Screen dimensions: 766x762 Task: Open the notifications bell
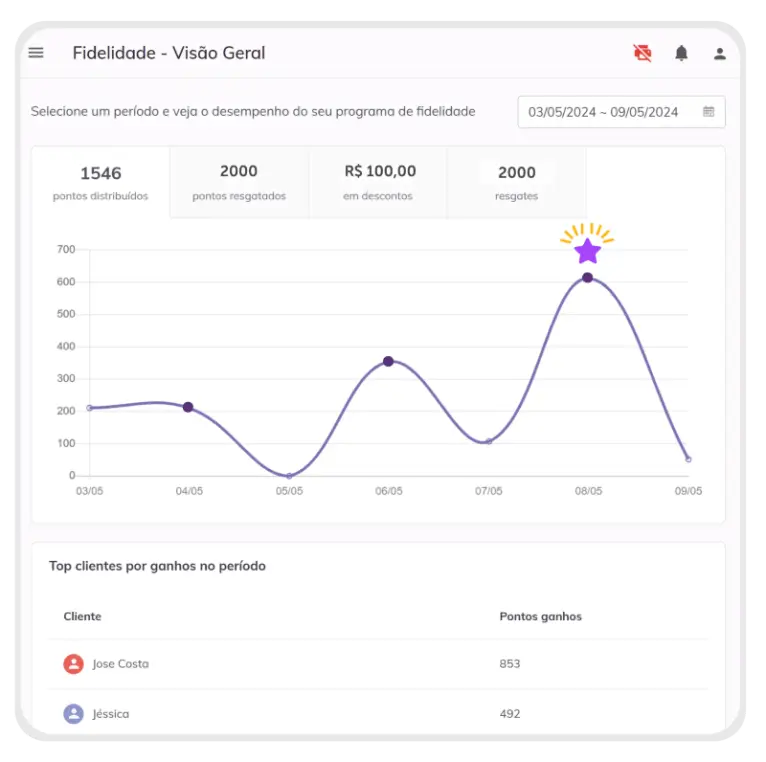pyautogui.click(x=681, y=53)
